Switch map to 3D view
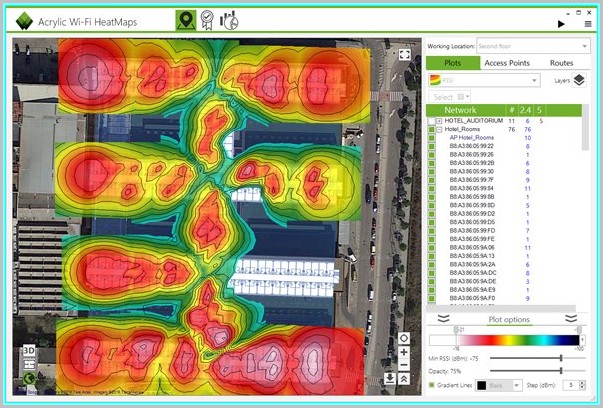Viewport: 603px width, 408px height. coord(29,350)
